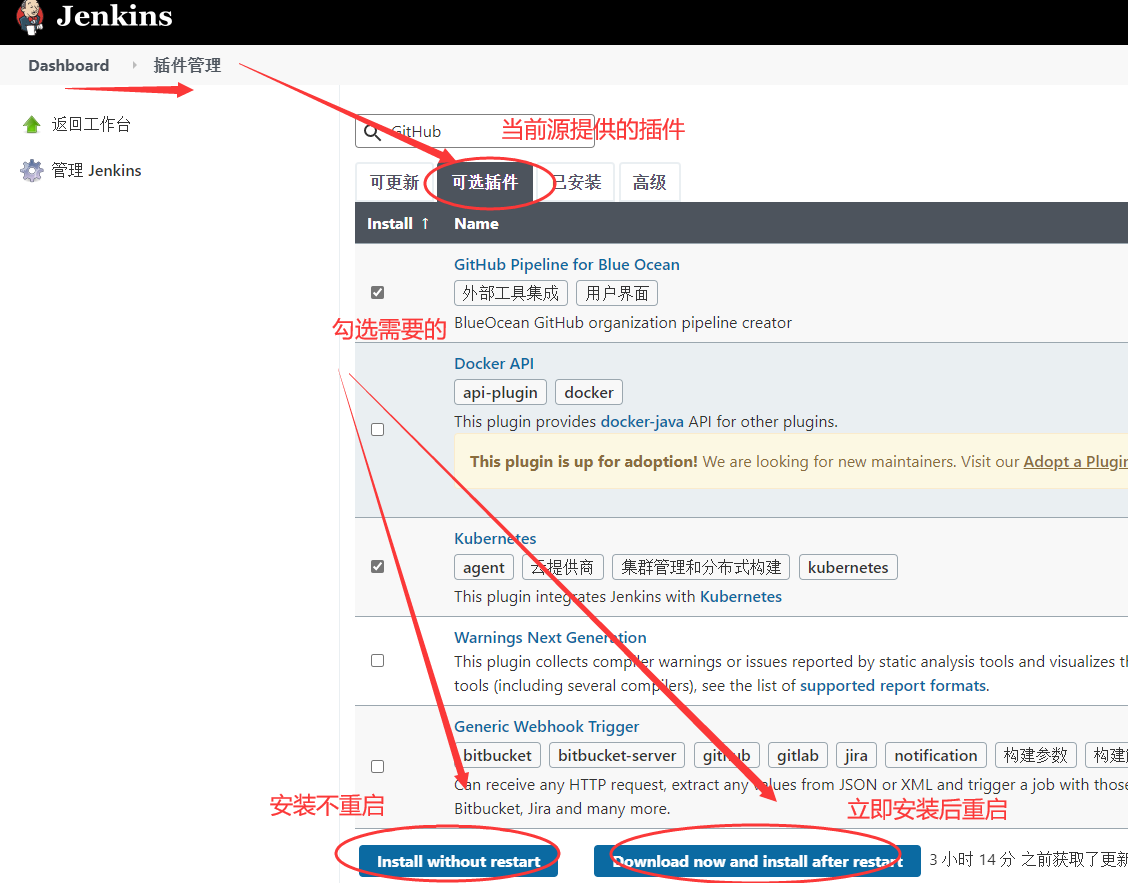Click the bitbucket-server tag
Viewport: 1128px width, 883px height.
click(x=617, y=755)
